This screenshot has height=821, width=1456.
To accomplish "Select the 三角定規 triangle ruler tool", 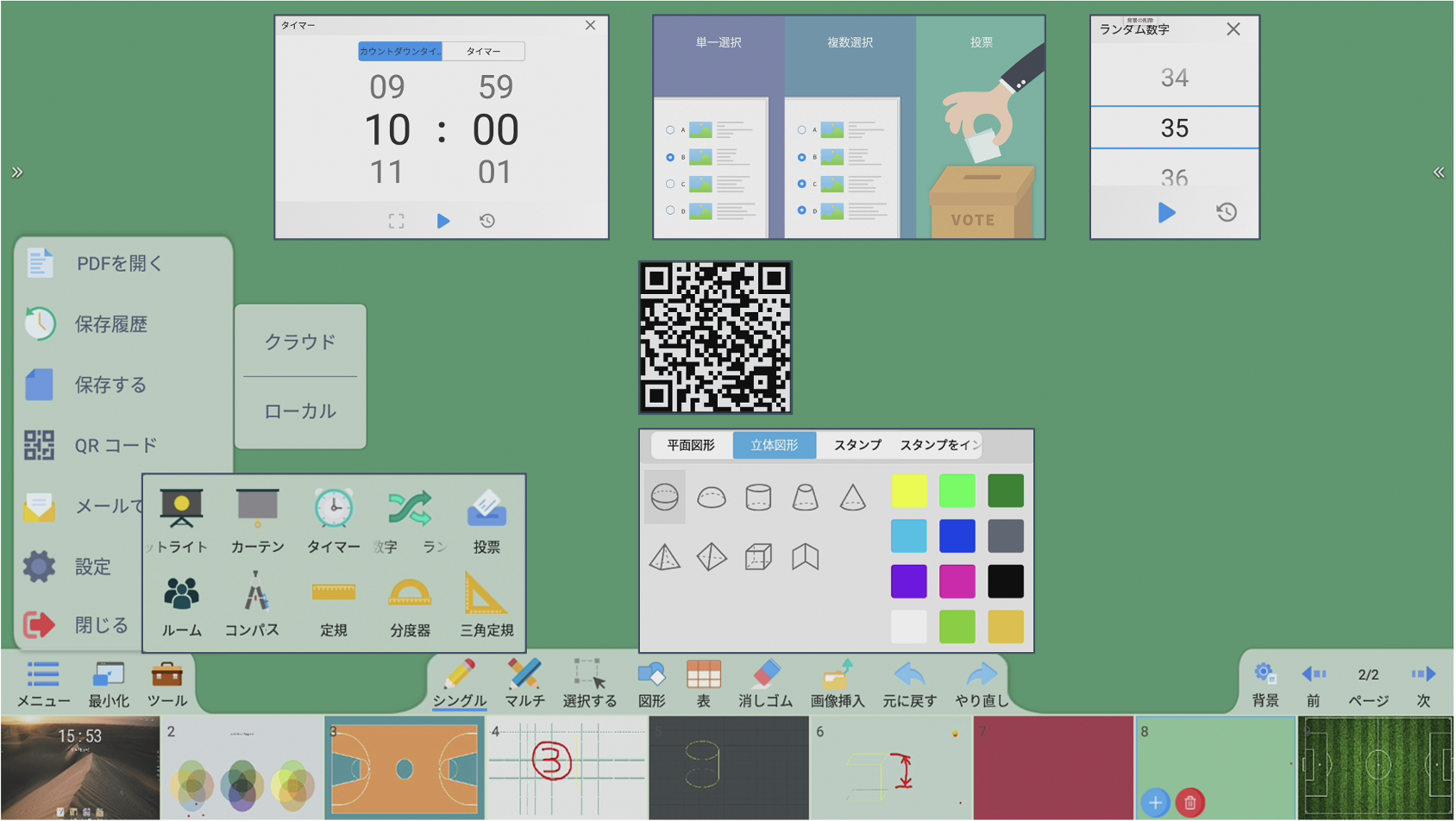I will point(486,606).
